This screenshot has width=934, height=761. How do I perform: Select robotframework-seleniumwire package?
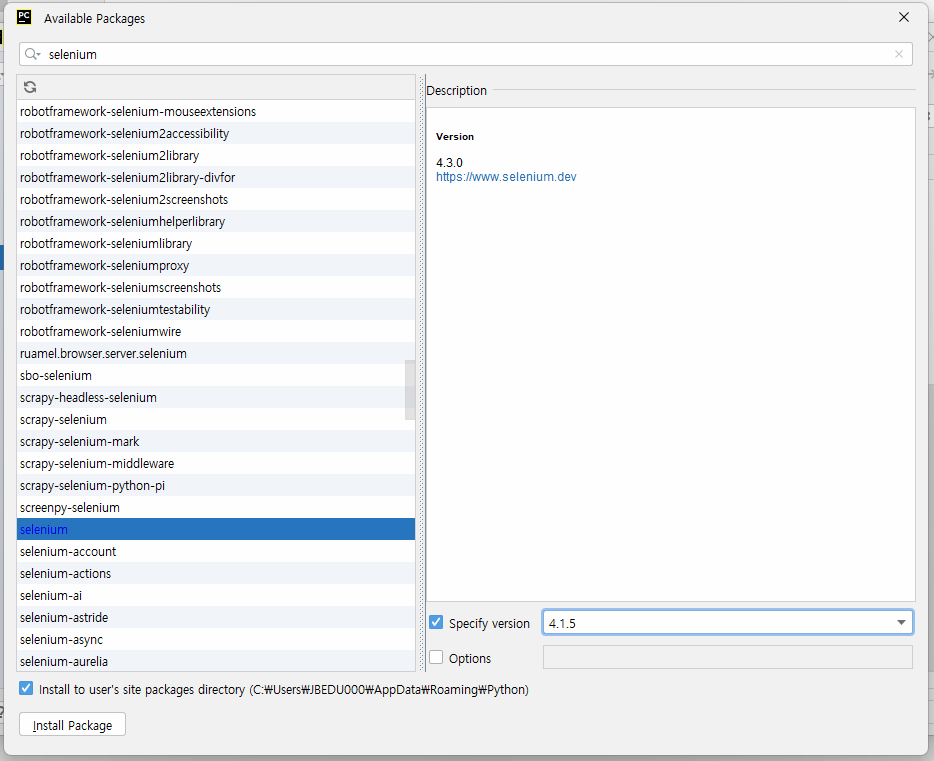(x=216, y=332)
